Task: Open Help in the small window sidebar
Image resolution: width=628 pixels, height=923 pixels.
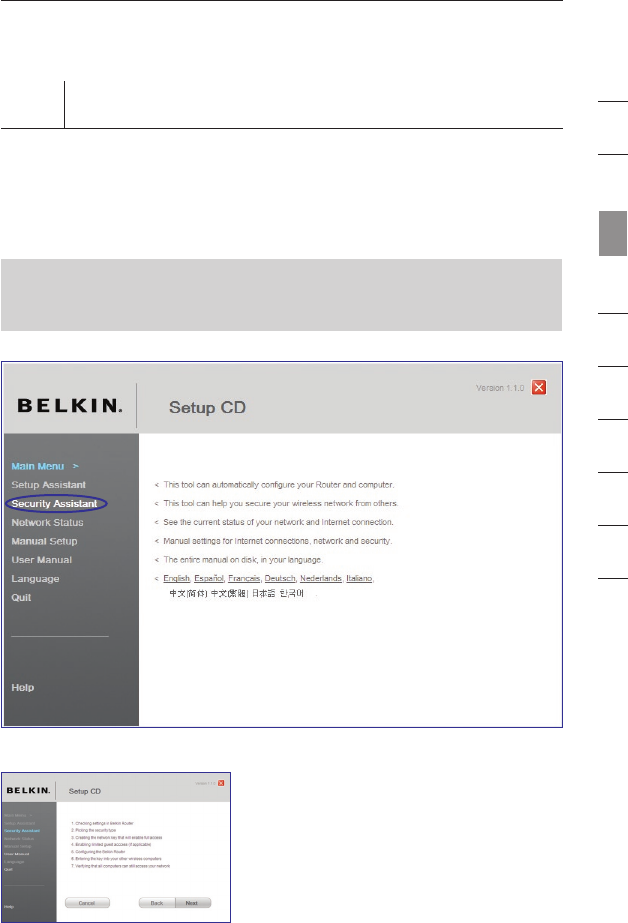Action: (9, 907)
